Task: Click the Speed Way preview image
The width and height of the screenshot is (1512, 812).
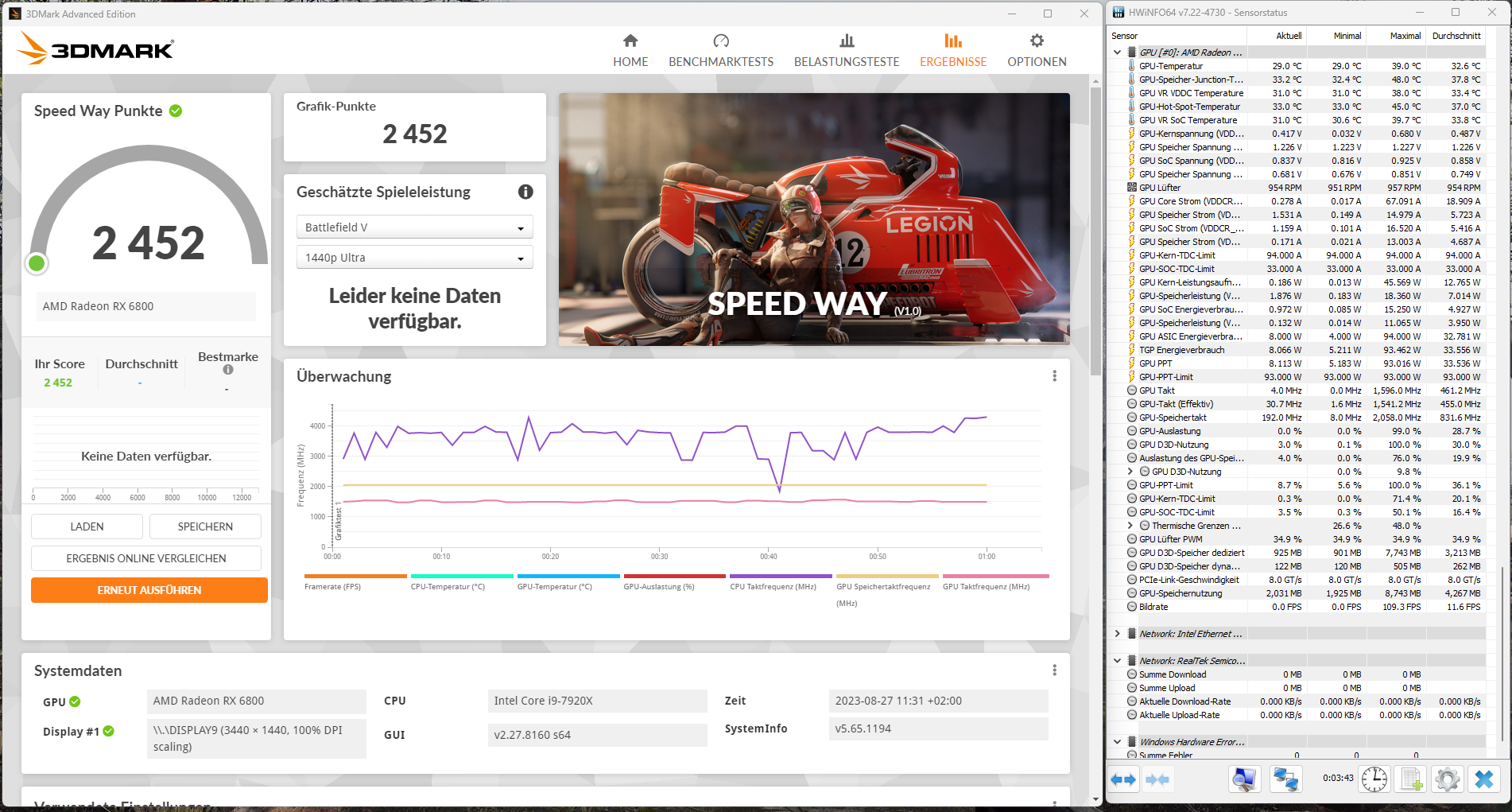Action: pyautogui.click(x=814, y=220)
